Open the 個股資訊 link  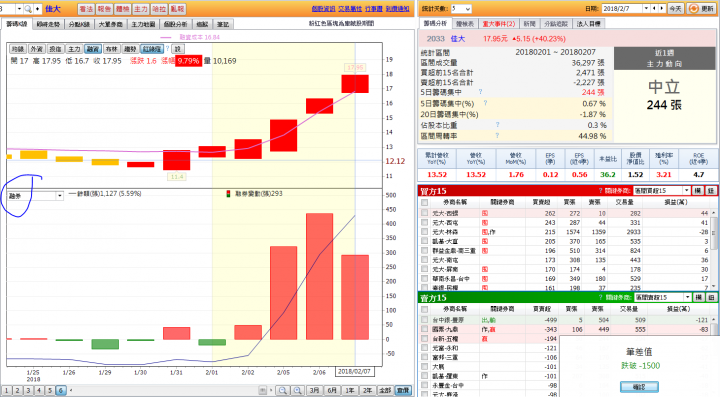[323, 9]
